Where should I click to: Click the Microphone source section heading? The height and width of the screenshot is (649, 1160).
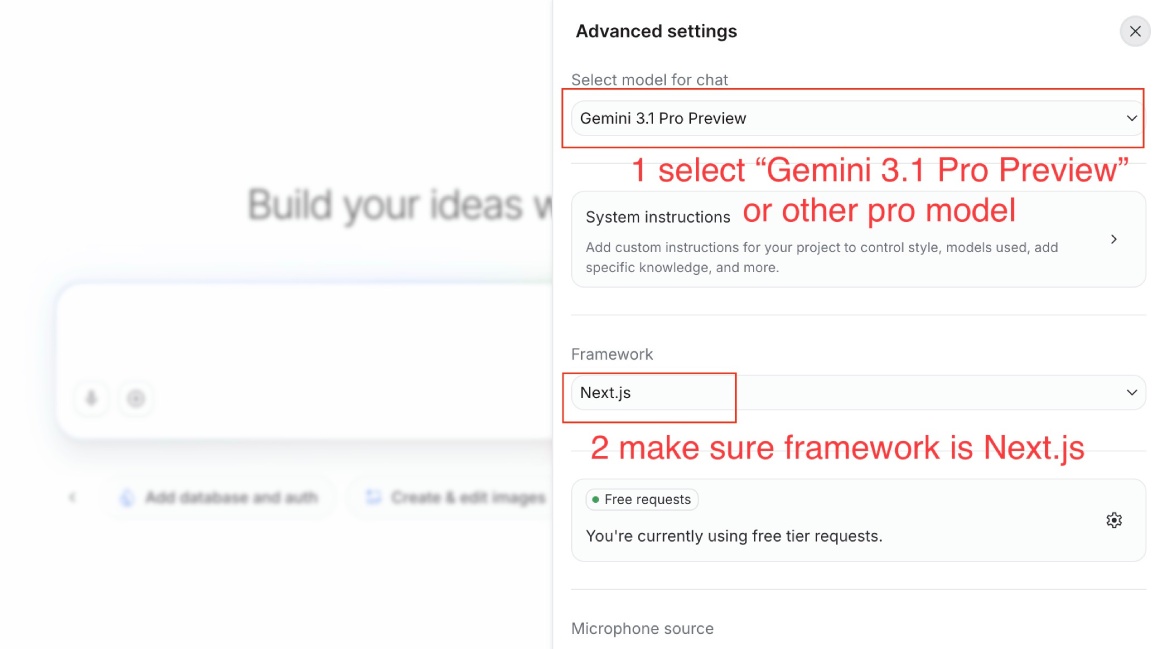pyautogui.click(x=641, y=628)
